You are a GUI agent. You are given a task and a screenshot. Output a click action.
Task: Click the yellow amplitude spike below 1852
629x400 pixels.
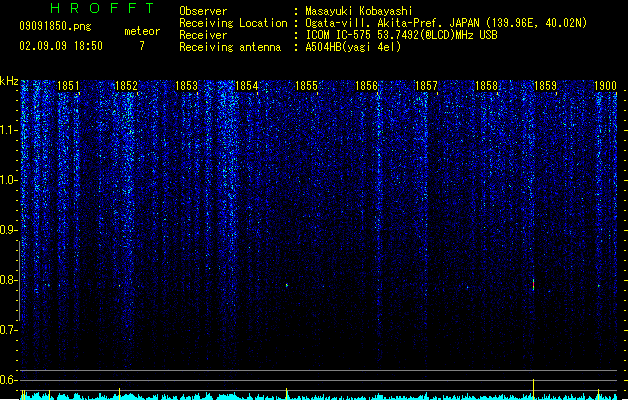coord(120,394)
